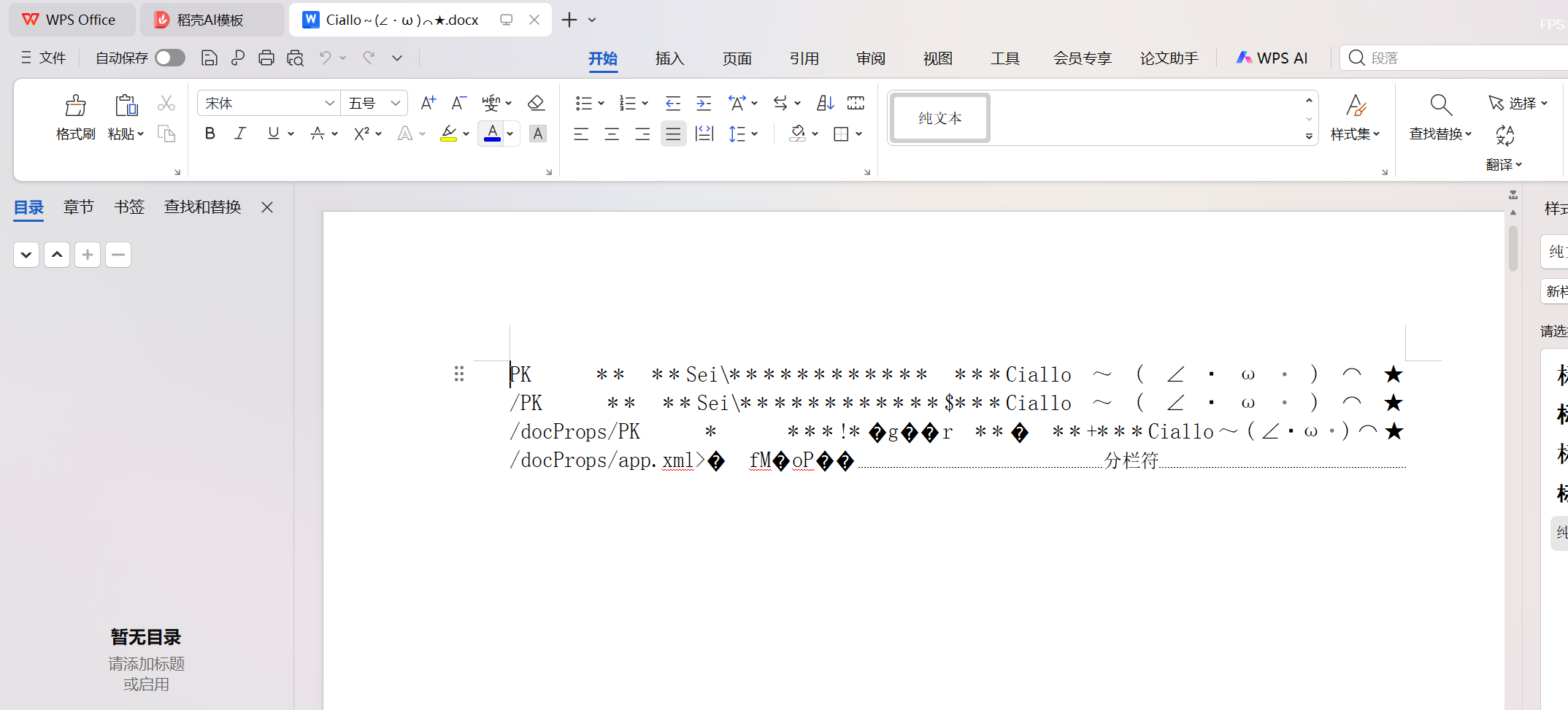Expand all headings in the outline pane
The image size is (1568, 710).
(x=26, y=255)
